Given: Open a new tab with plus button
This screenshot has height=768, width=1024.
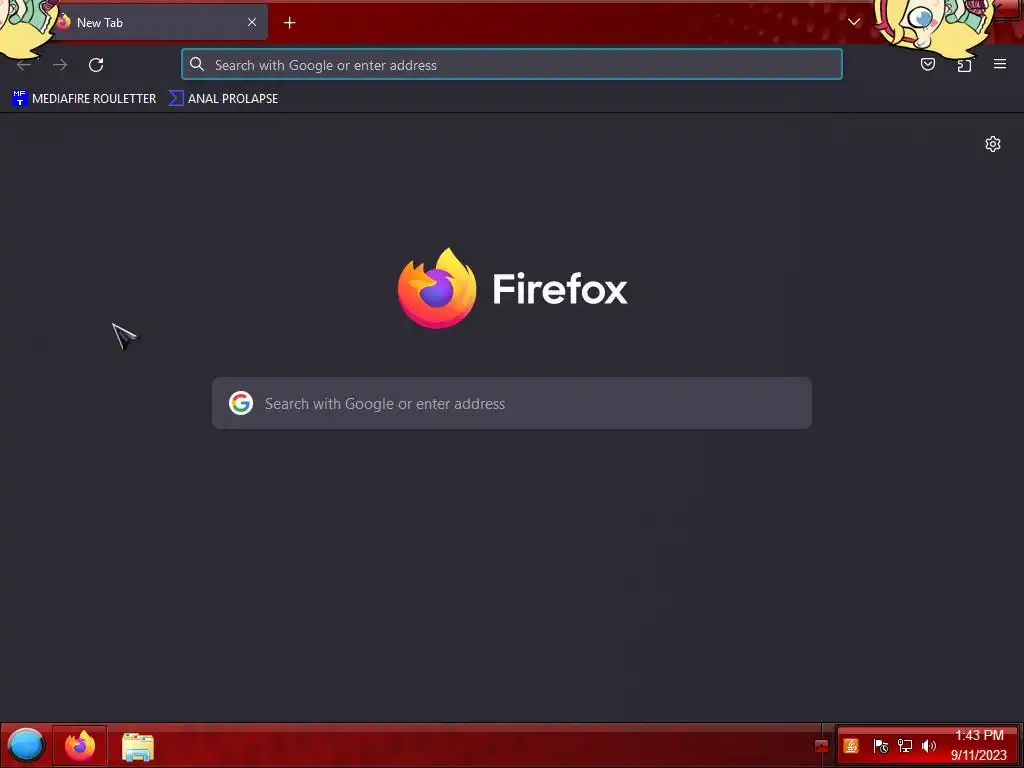Looking at the screenshot, I should [289, 23].
